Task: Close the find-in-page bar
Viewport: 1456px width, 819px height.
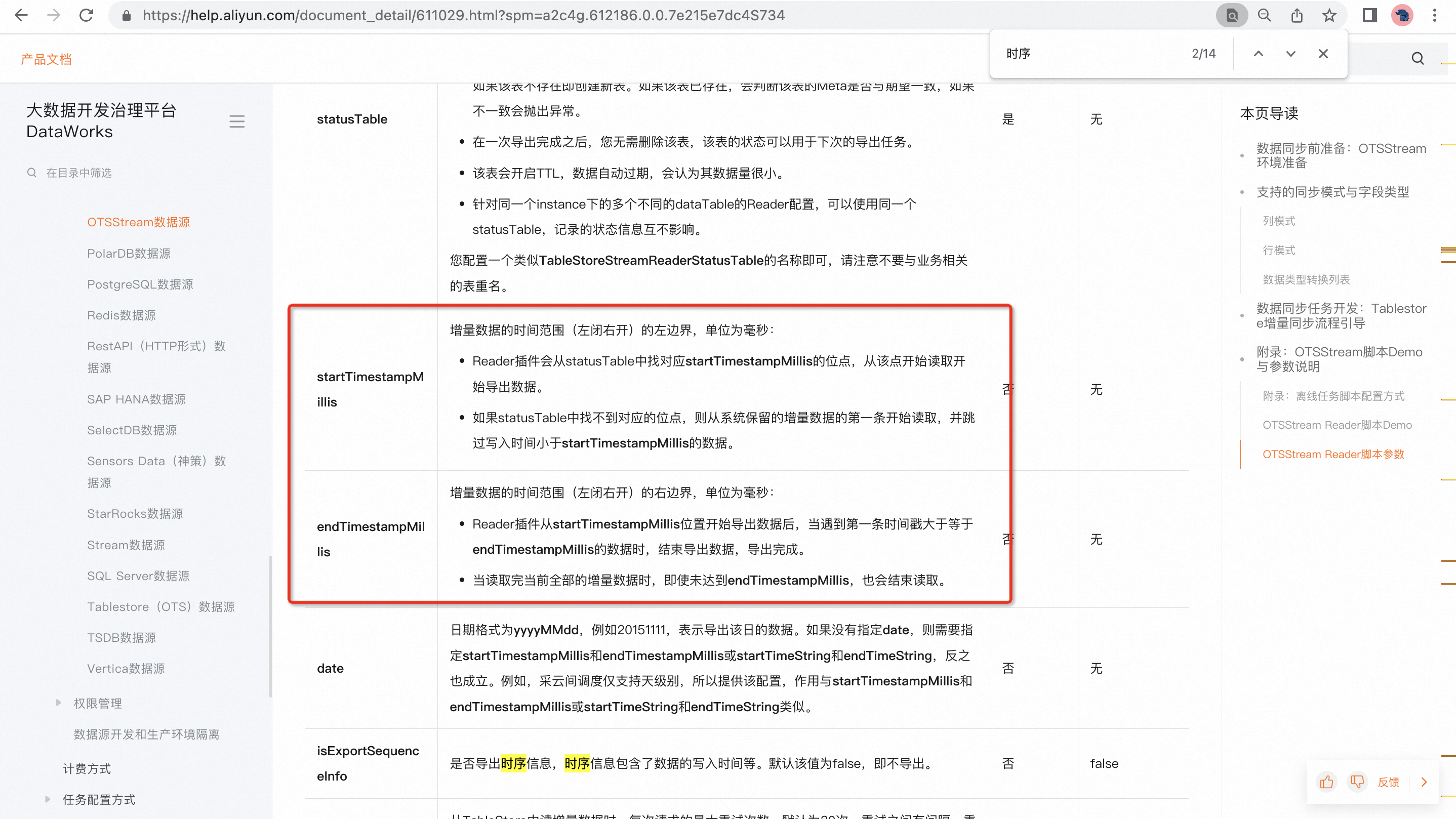Action: (1323, 54)
